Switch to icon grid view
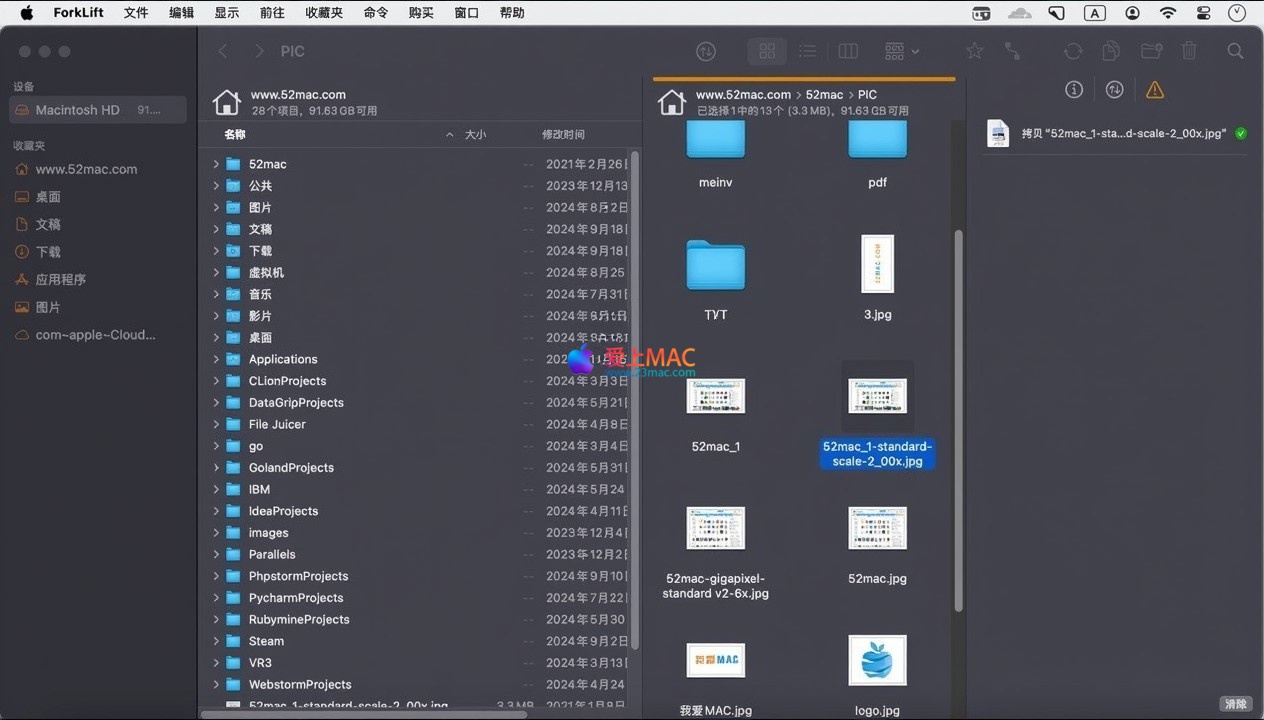This screenshot has width=1264, height=720. (x=767, y=51)
